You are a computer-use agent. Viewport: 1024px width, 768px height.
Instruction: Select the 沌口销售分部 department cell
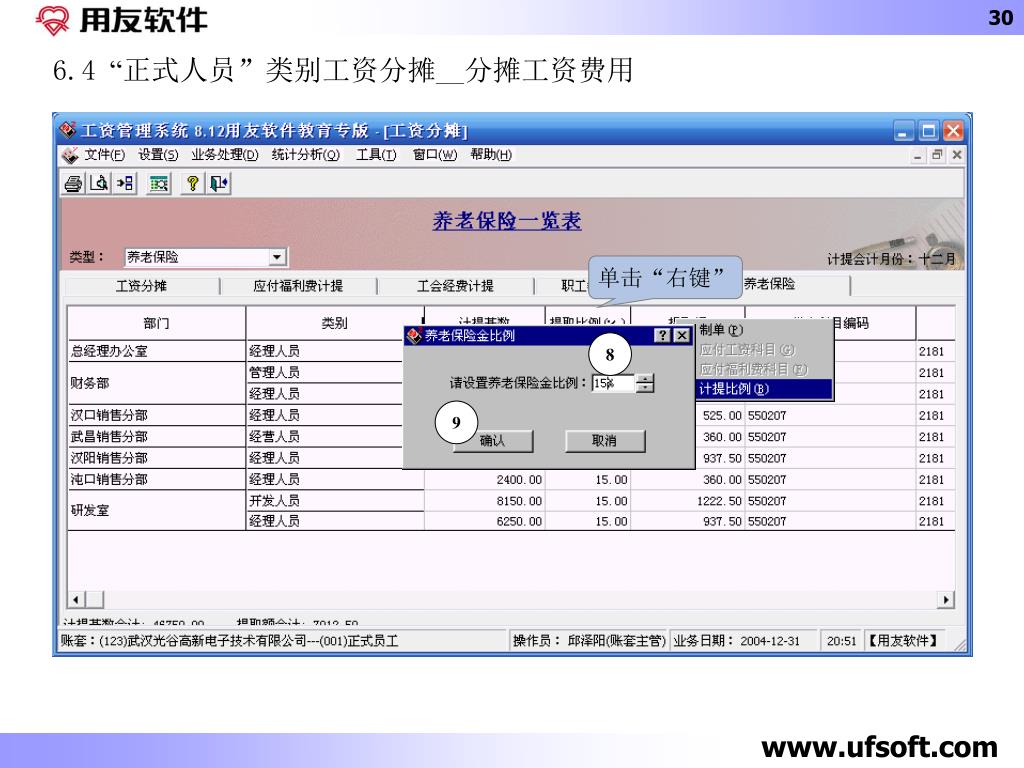click(157, 479)
